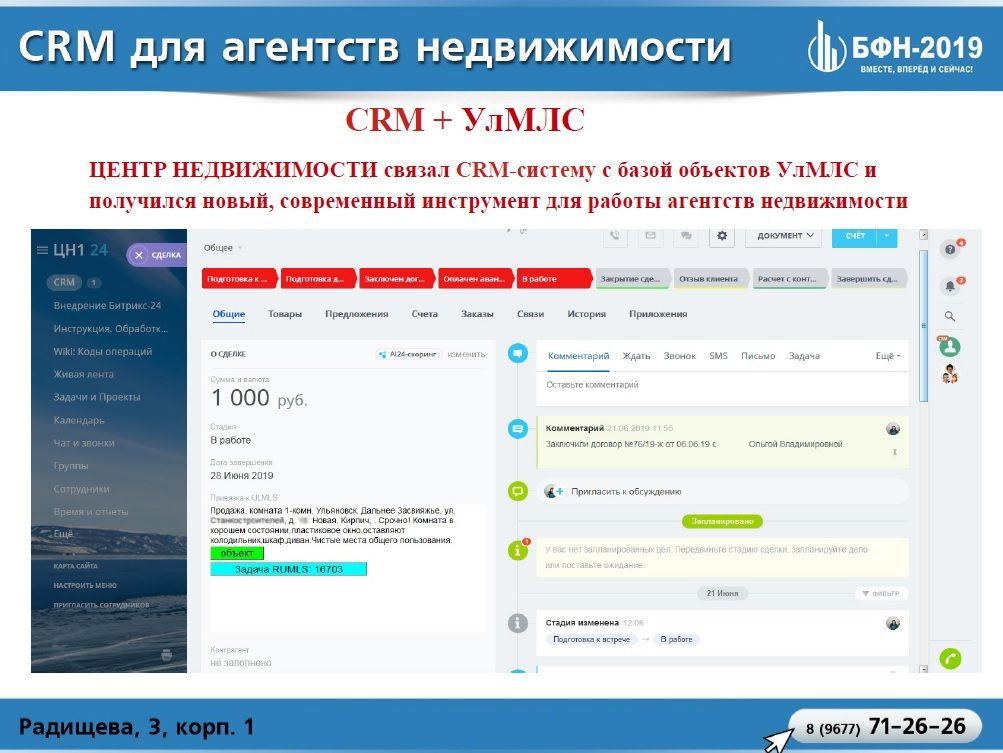The height and width of the screenshot is (753, 1003).
Task: Expand the arrow next to СЧЁТ
Action: (x=887, y=236)
